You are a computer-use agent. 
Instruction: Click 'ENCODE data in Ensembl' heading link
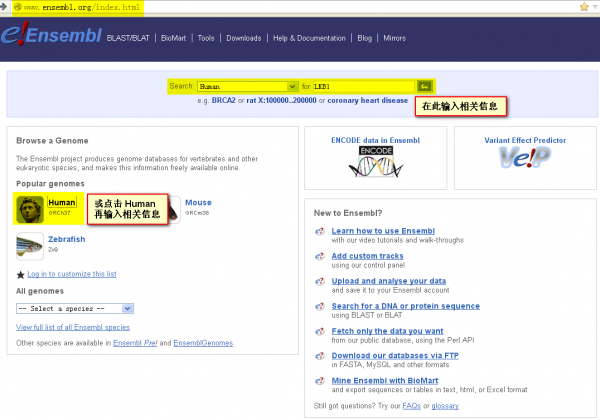click(x=375, y=140)
